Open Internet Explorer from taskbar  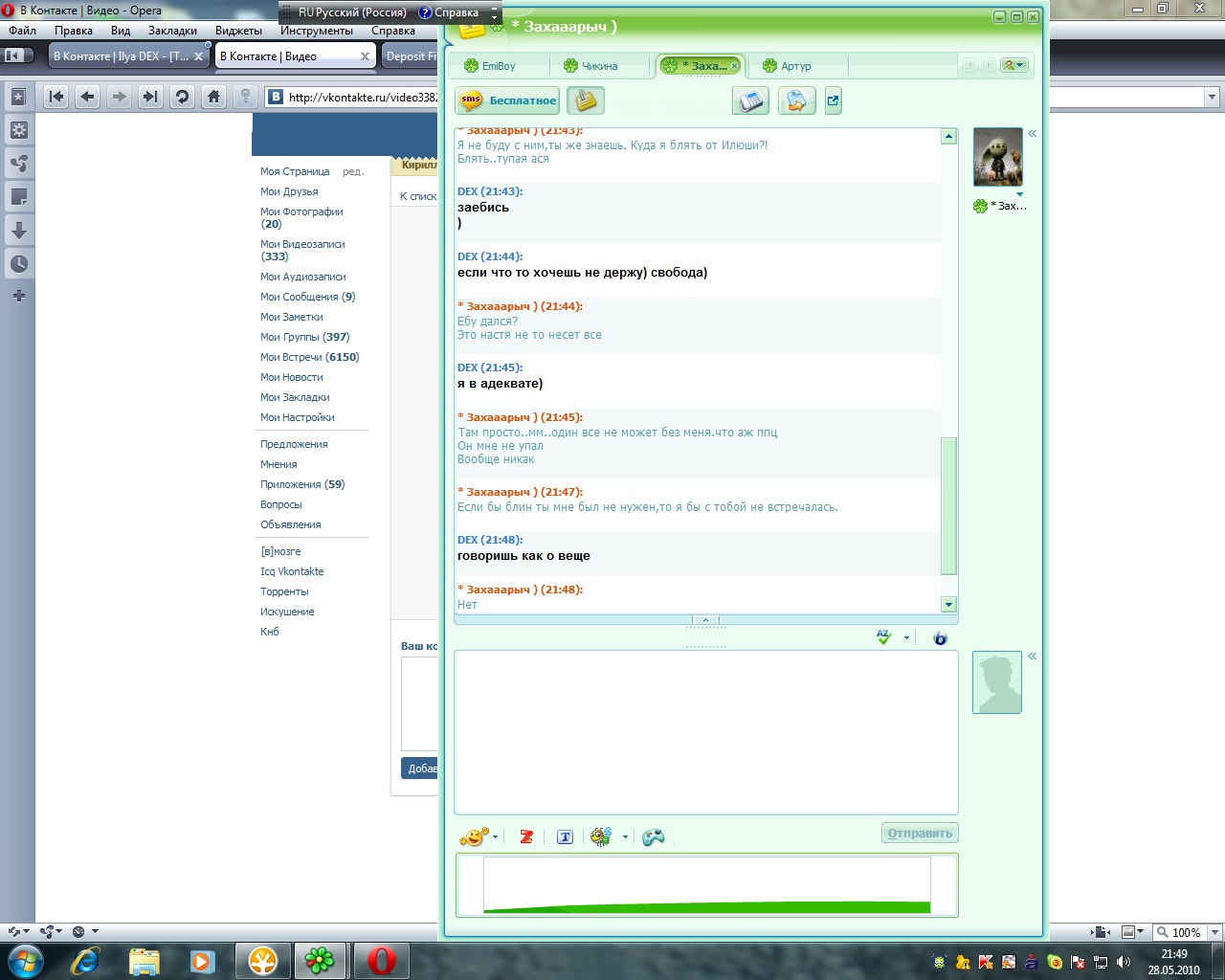point(85,961)
